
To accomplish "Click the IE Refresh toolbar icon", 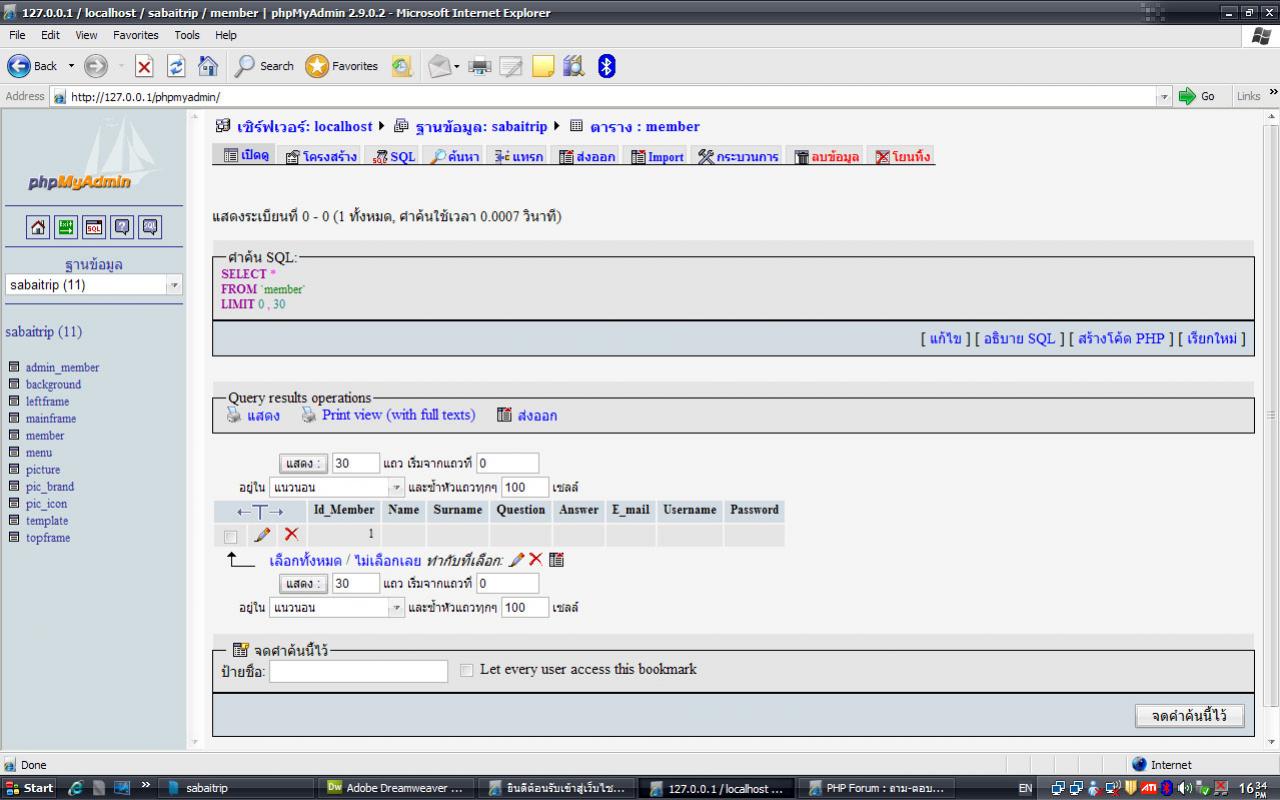I will tap(176, 66).
